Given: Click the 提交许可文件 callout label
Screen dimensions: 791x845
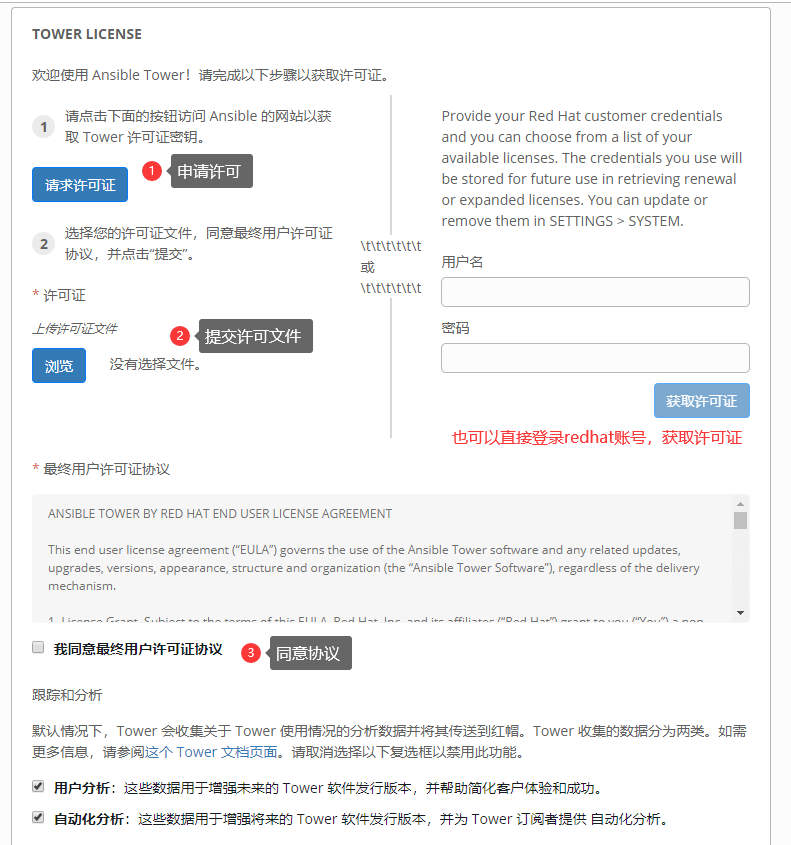Looking at the screenshot, I should coord(255,336).
